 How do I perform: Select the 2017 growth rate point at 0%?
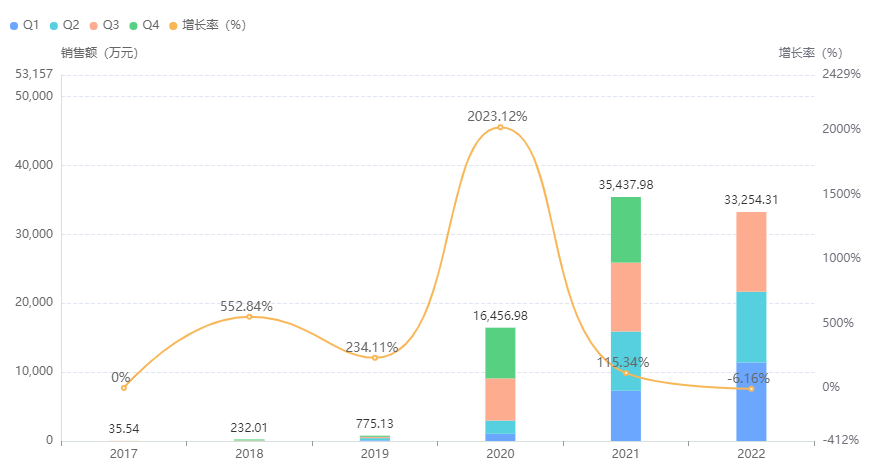(x=124, y=387)
